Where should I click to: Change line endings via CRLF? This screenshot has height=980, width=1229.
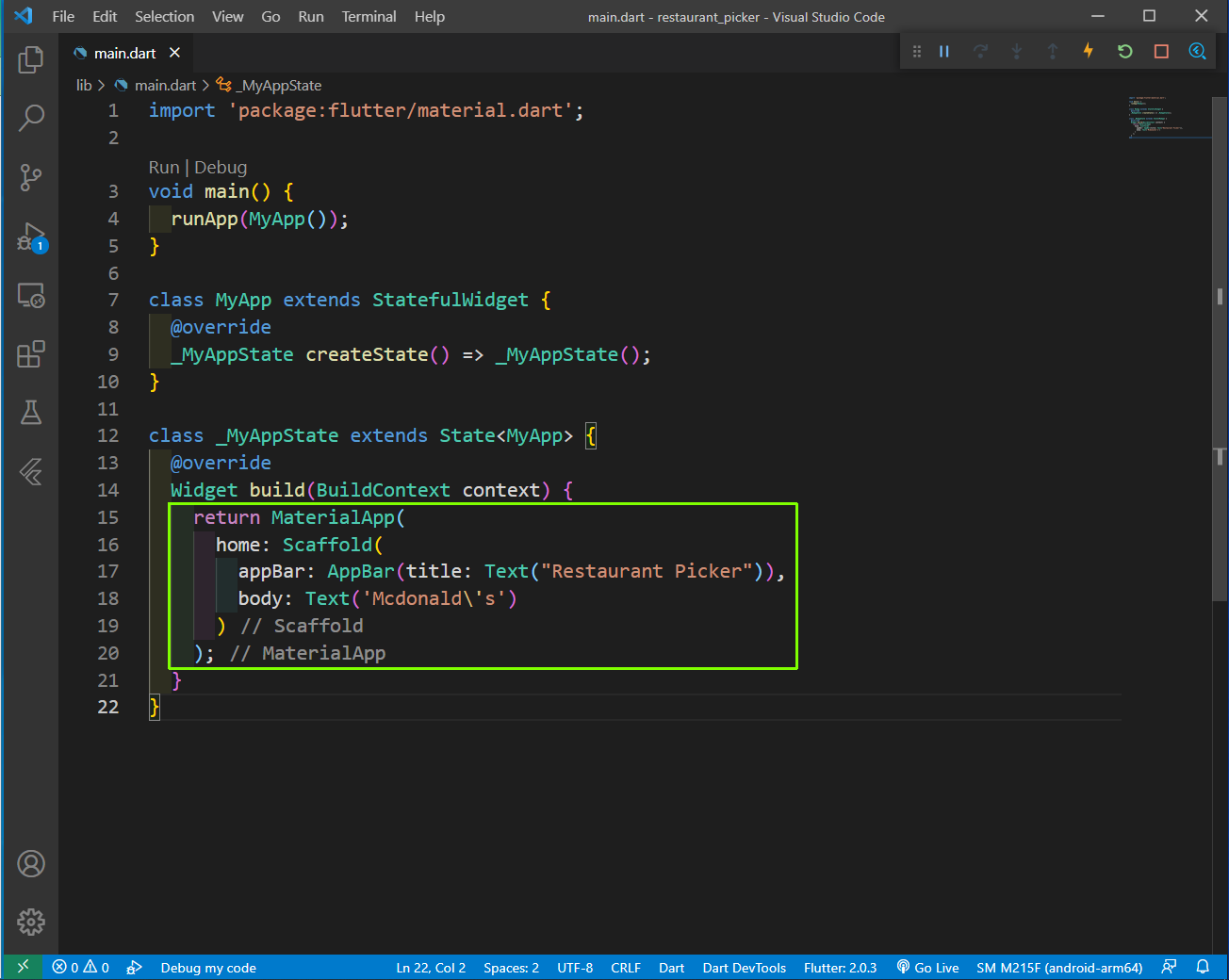[x=626, y=967]
